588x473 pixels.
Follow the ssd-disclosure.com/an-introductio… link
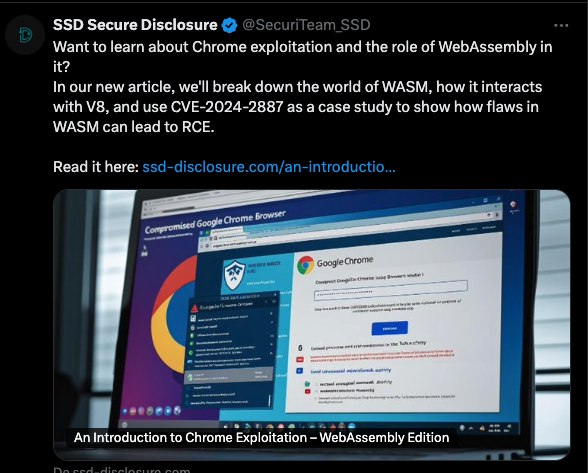pos(269,167)
